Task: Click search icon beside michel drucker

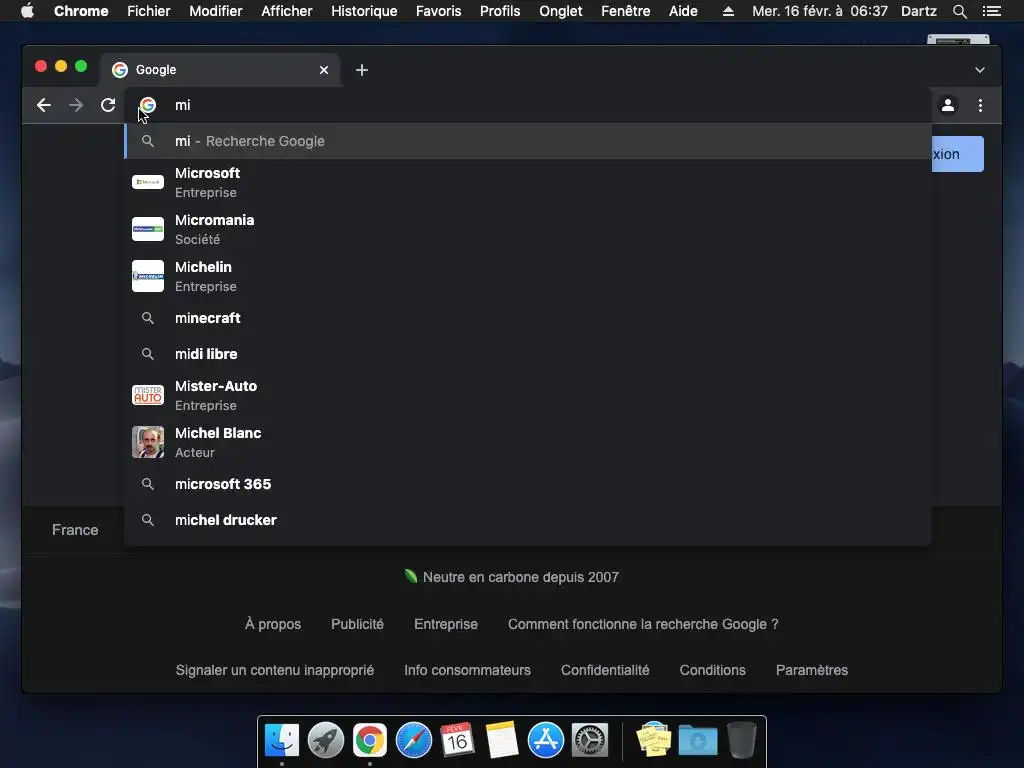Action: coord(148,520)
